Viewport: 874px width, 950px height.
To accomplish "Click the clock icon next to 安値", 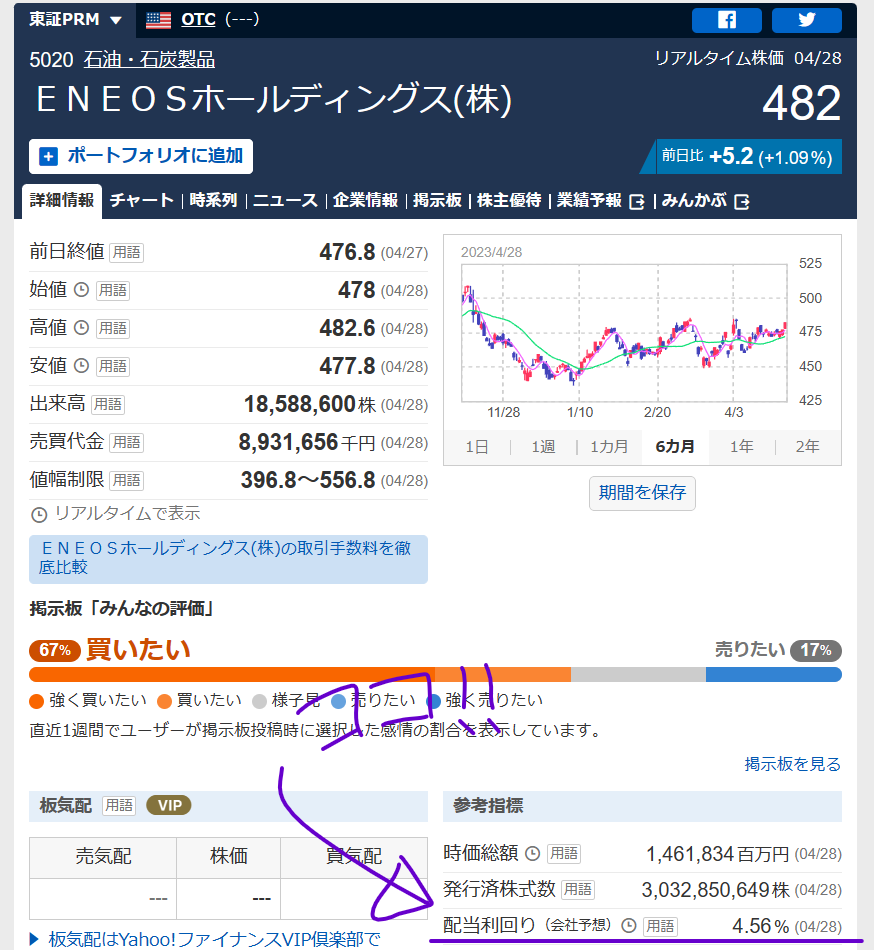I will (x=81, y=366).
